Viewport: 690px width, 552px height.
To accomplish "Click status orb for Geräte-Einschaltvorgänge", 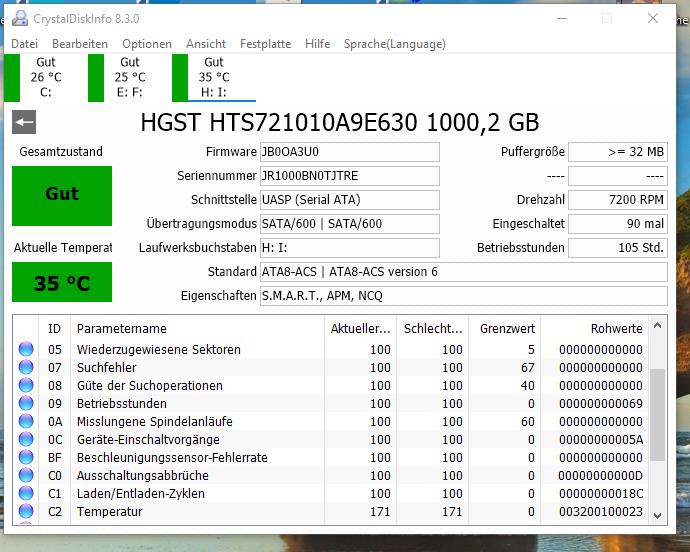I will 26,439.
